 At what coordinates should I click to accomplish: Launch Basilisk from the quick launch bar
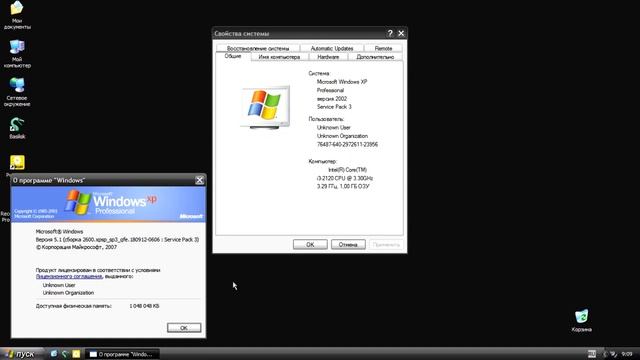point(64,354)
